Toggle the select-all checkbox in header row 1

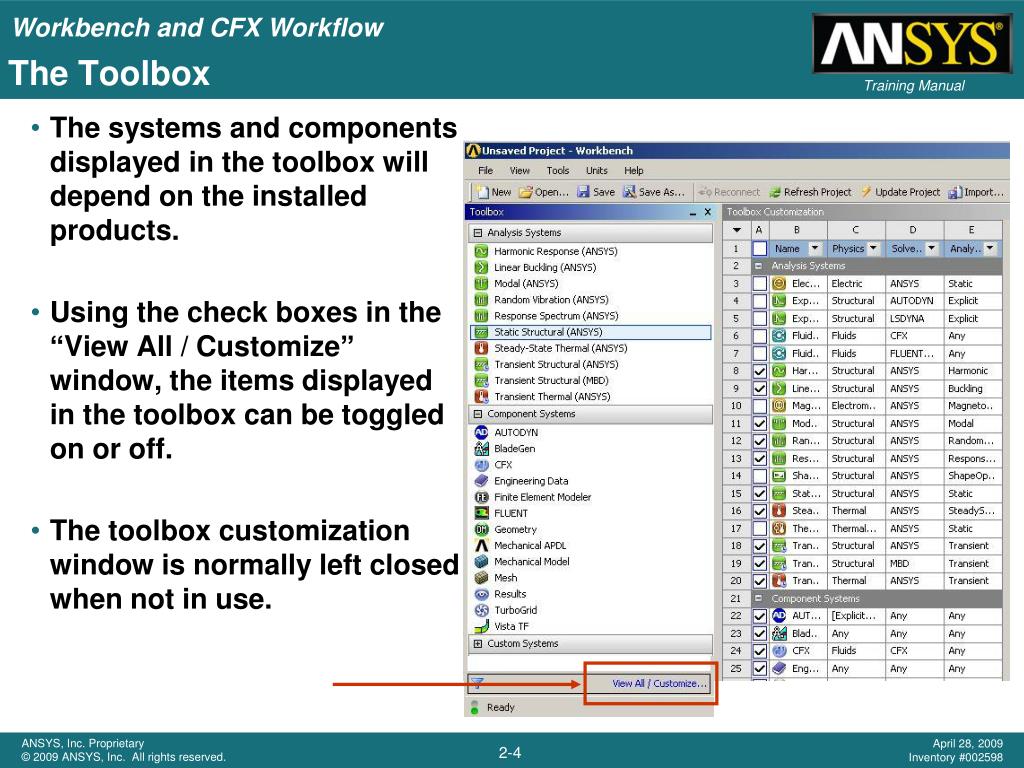(759, 248)
